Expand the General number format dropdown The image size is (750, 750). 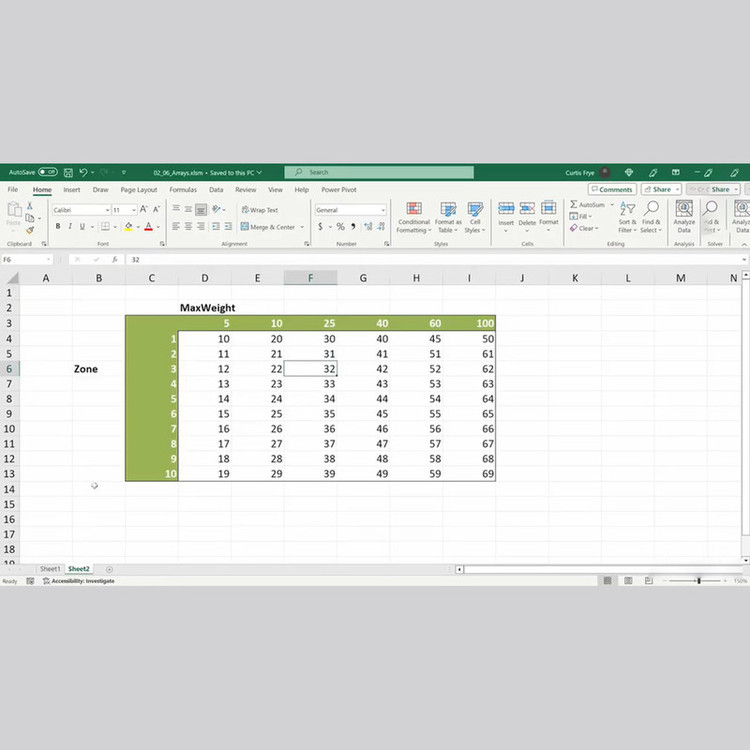tap(382, 210)
